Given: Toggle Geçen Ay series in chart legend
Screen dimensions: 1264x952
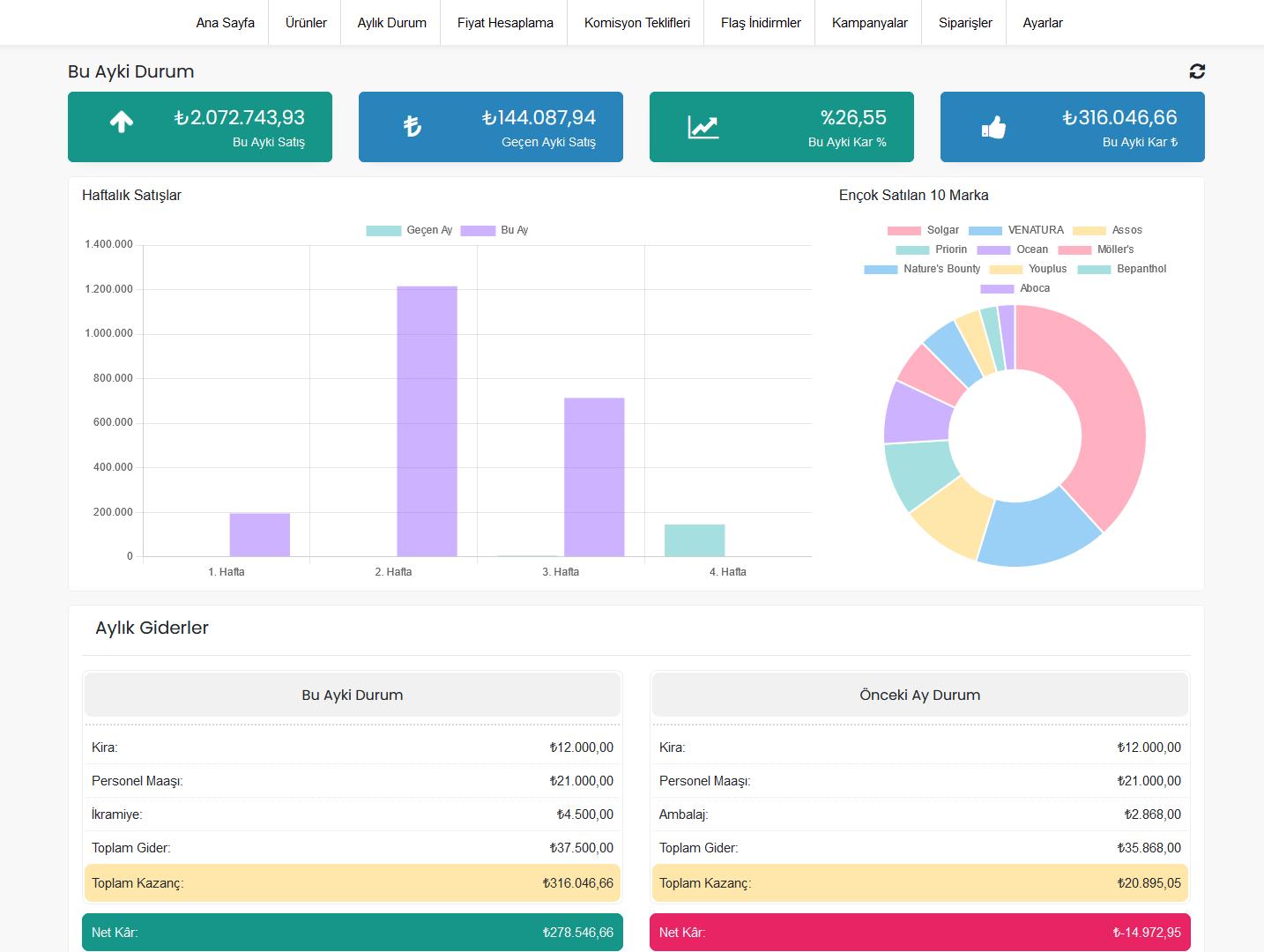Looking at the screenshot, I should (x=410, y=230).
